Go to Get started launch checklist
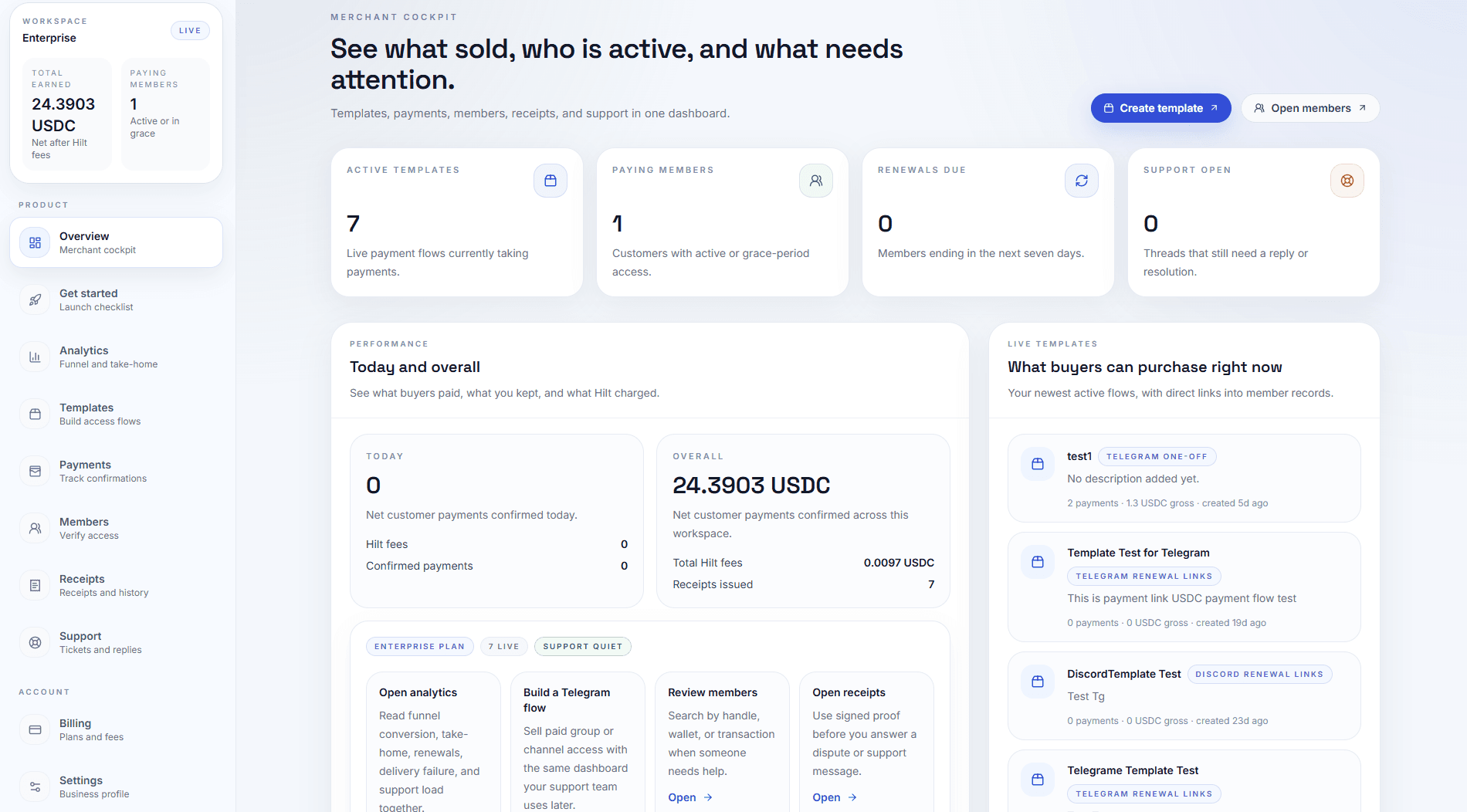Viewport: 1467px width, 812px height. click(117, 299)
